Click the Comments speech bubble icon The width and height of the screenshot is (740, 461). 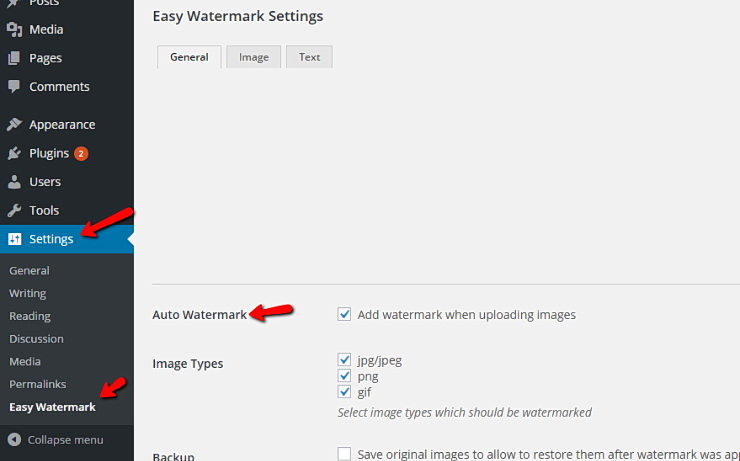click(x=14, y=87)
